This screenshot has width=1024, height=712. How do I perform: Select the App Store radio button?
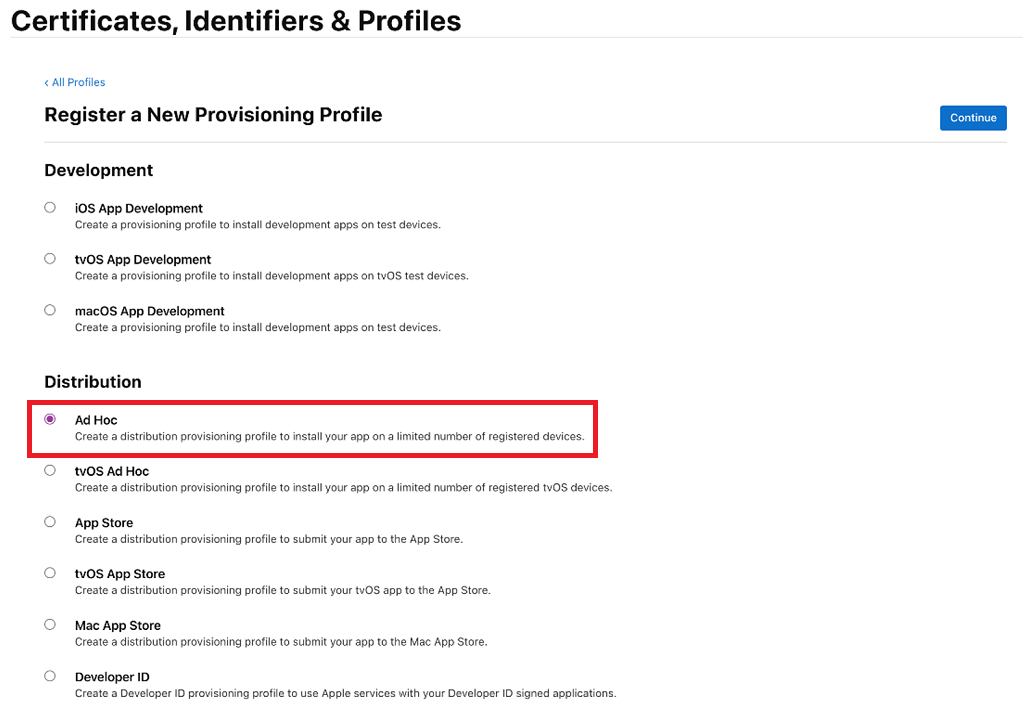point(50,522)
